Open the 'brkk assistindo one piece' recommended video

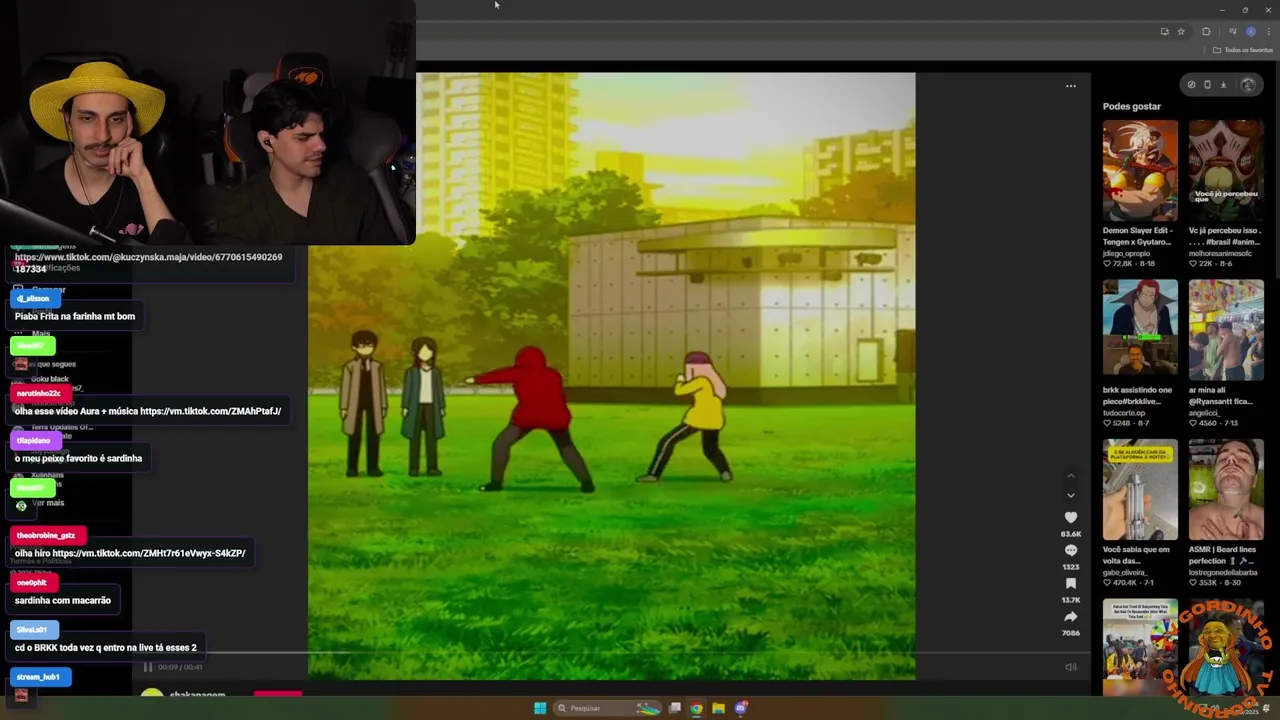point(1140,329)
